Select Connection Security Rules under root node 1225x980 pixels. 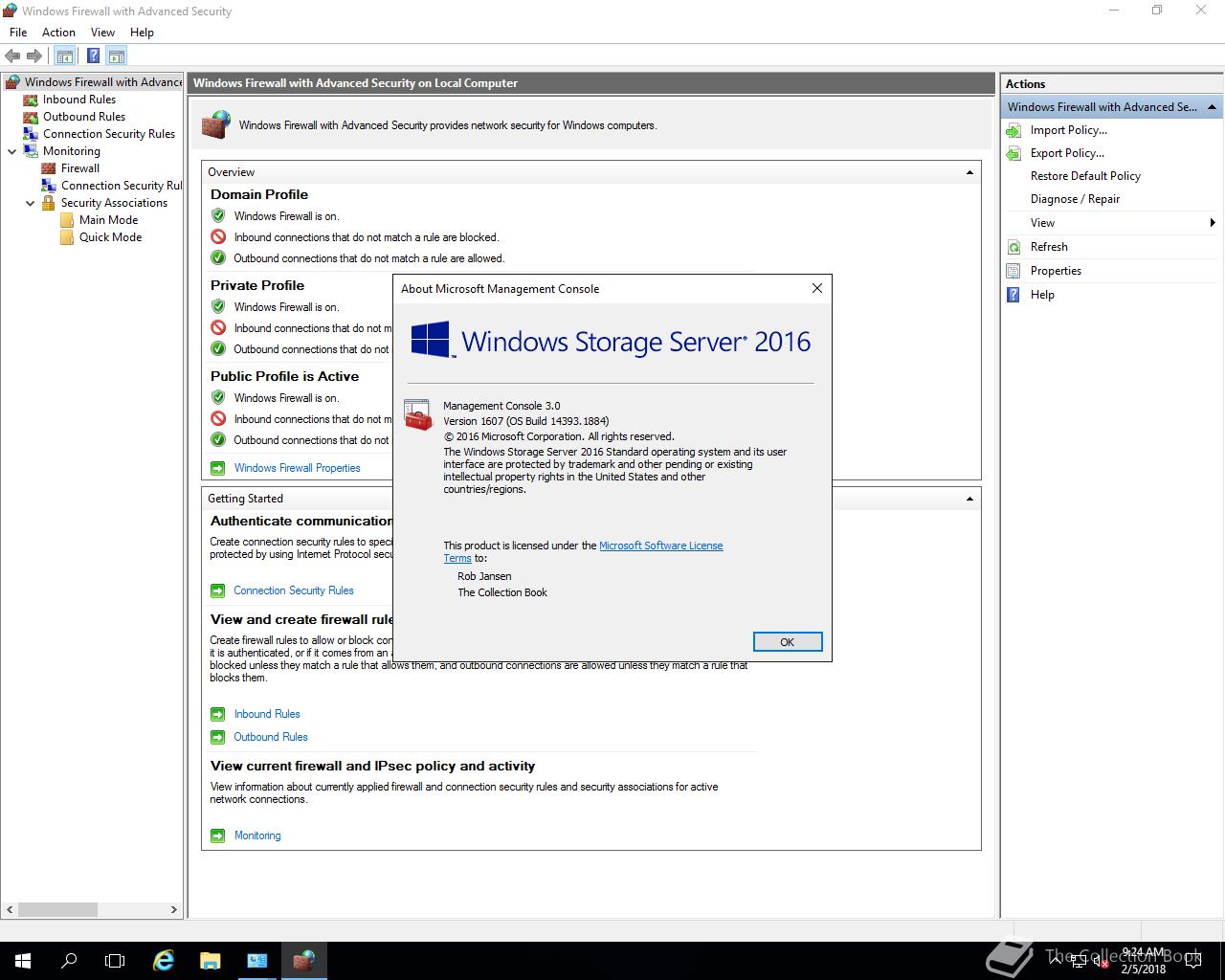pos(108,134)
